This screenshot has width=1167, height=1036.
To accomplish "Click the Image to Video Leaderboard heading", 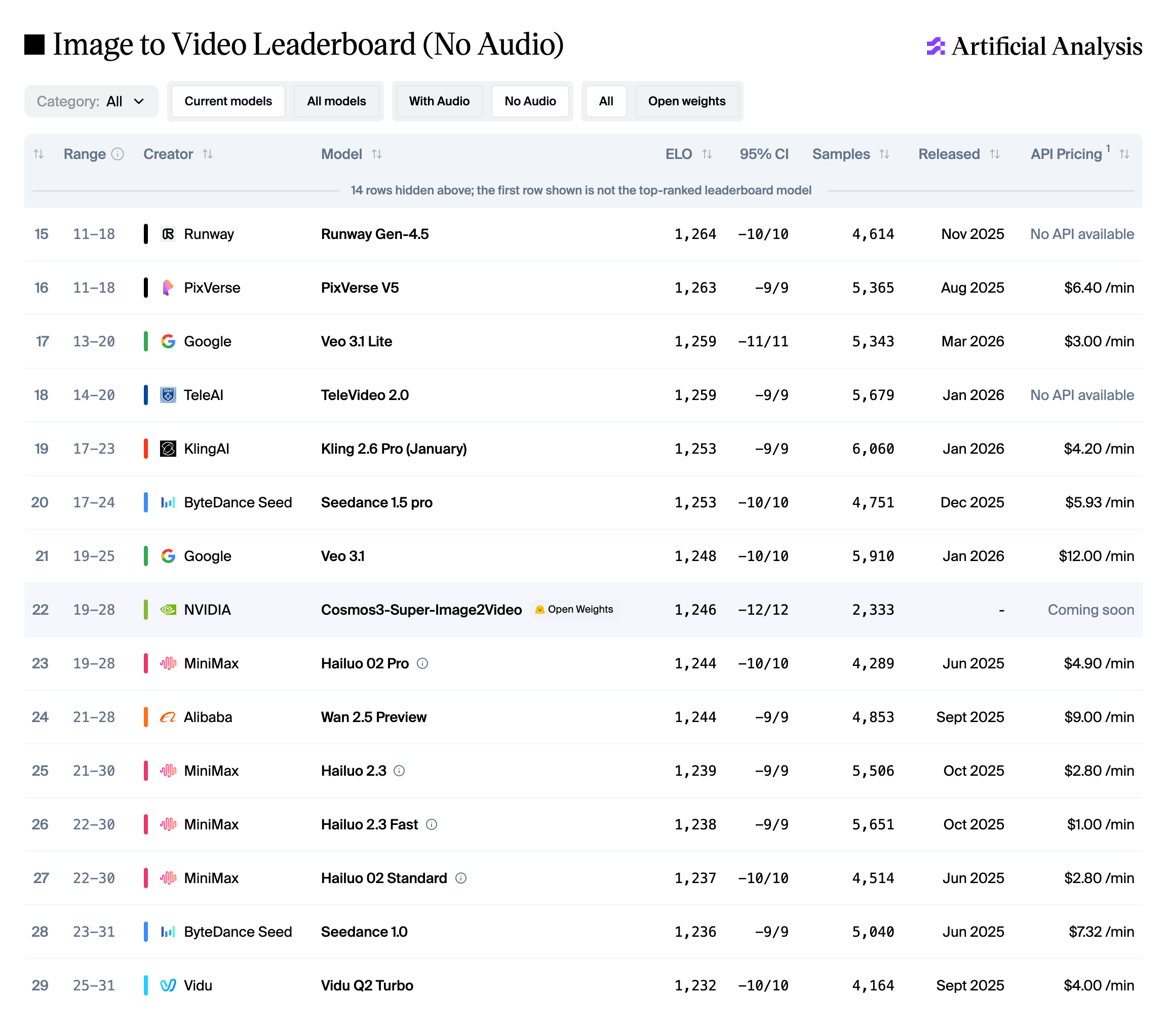I will coord(308,45).
